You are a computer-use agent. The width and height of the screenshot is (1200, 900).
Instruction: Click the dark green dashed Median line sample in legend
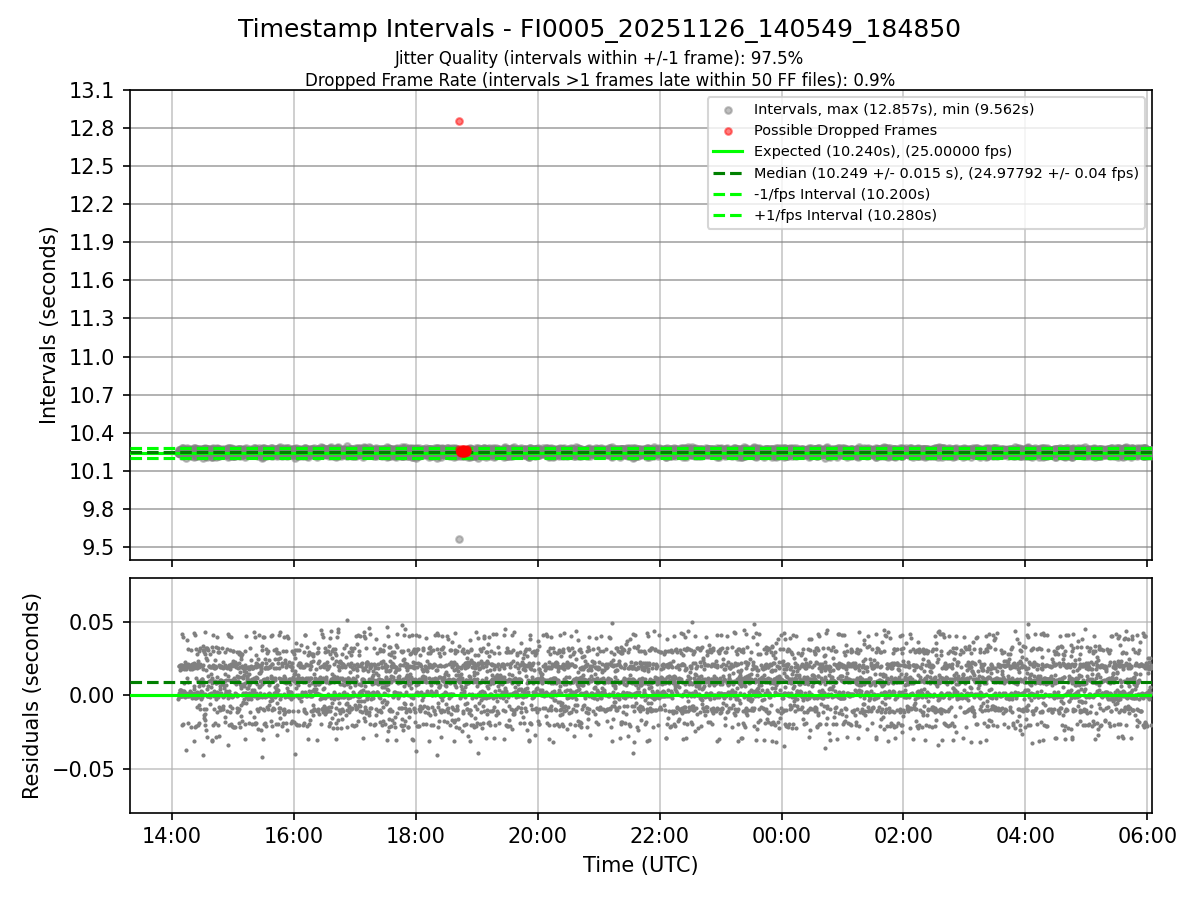pyautogui.click(x=728, y=173)
